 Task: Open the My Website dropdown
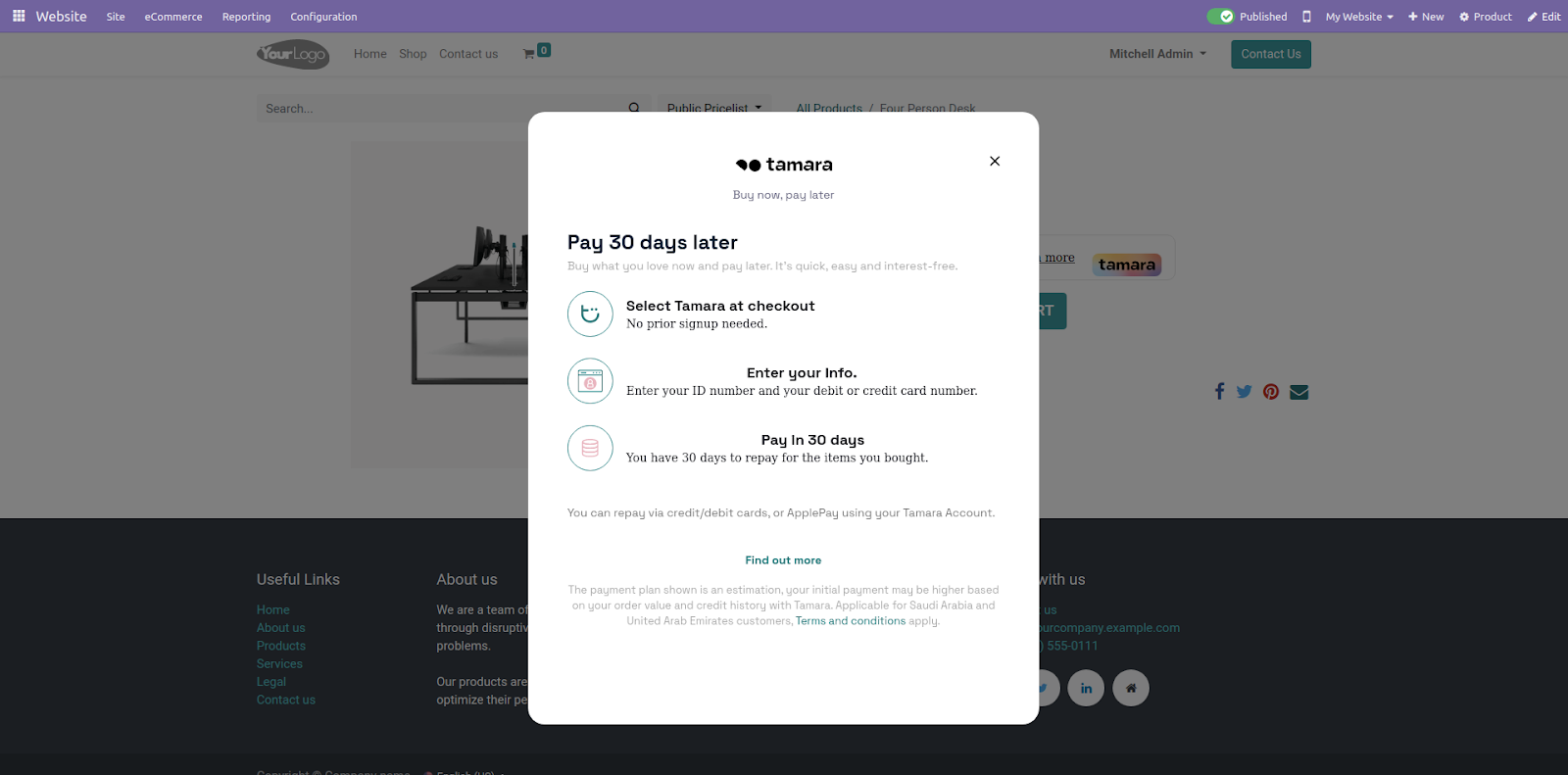click(1359, 17)
